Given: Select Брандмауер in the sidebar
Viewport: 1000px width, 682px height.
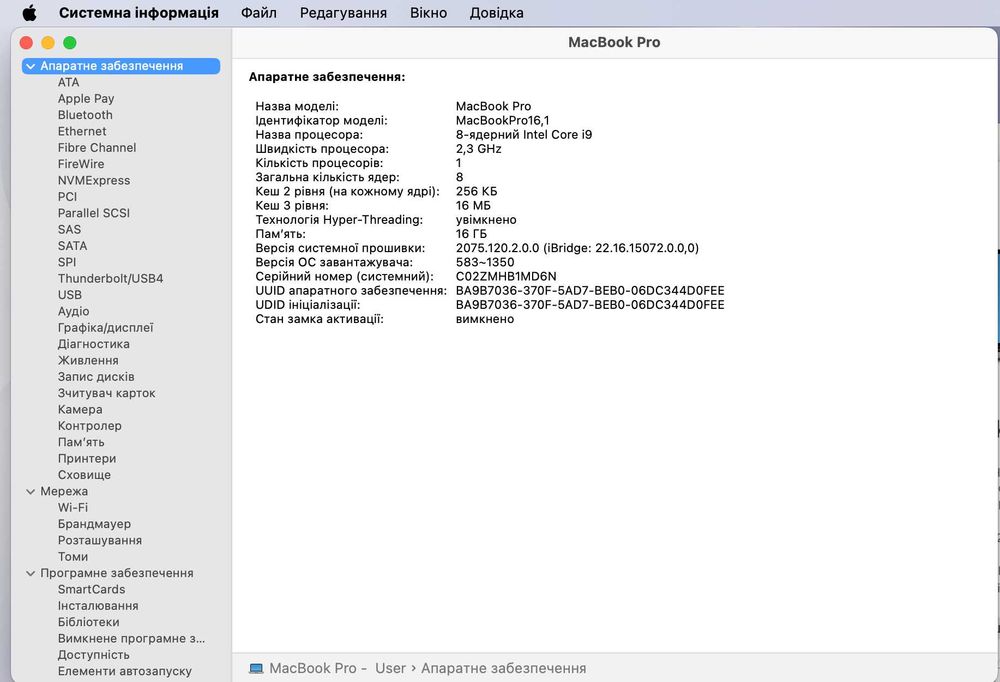Looking at the screenshot, I should (94, 524).
